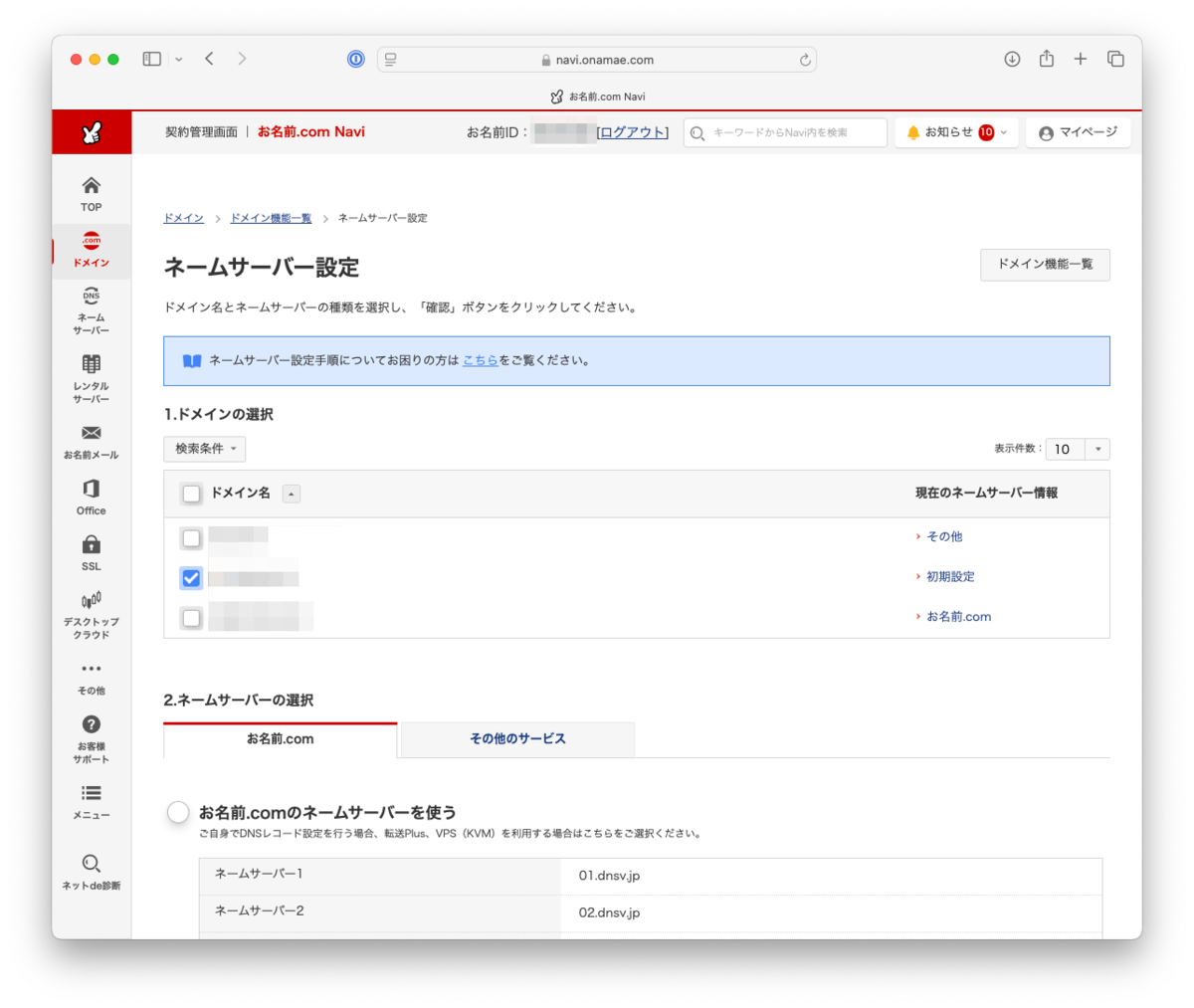The image size is (1194, 1008).
Task: Click the お知らせ bell icon
Action: 913,132
